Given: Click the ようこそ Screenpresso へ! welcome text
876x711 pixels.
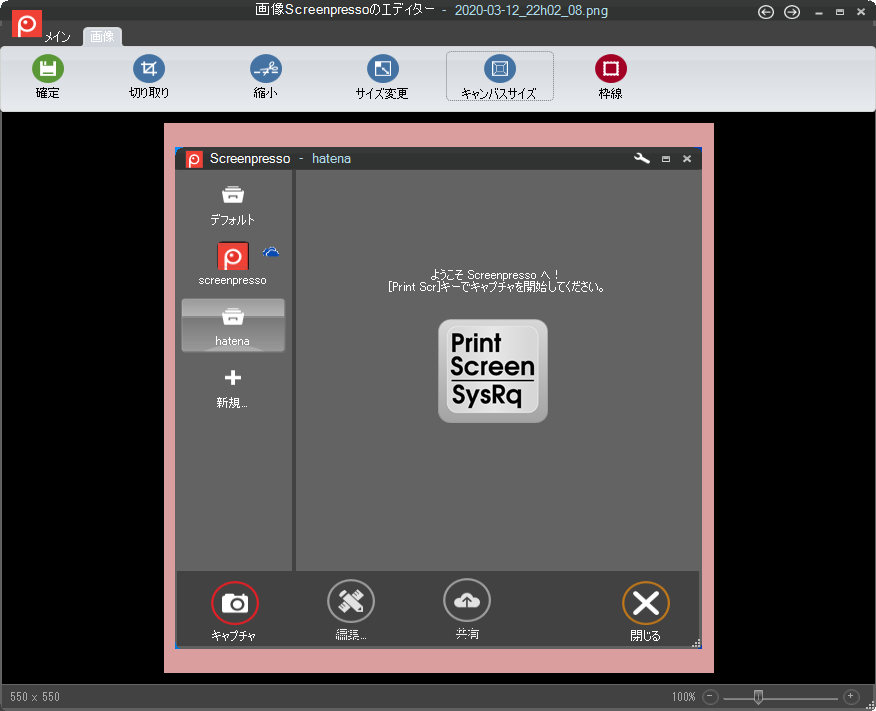Looking at the screenshot, I should point(494,275).
